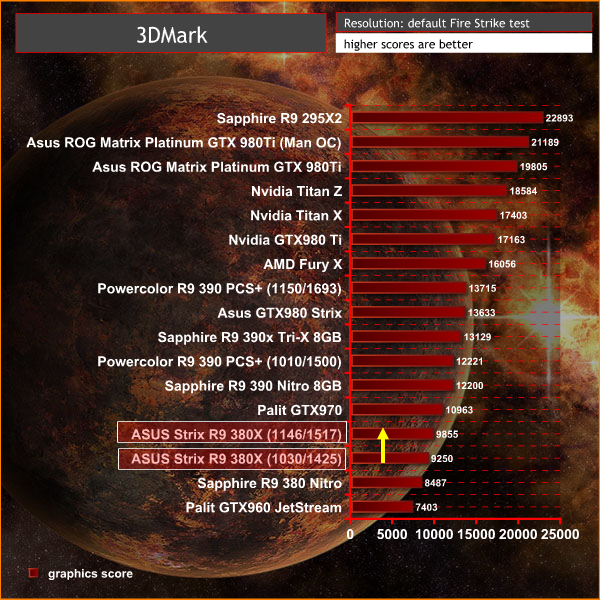Select the Palit GTX960 JetStream label
Image resolution: width=600 pixels, height=600 pixels.
264,508
